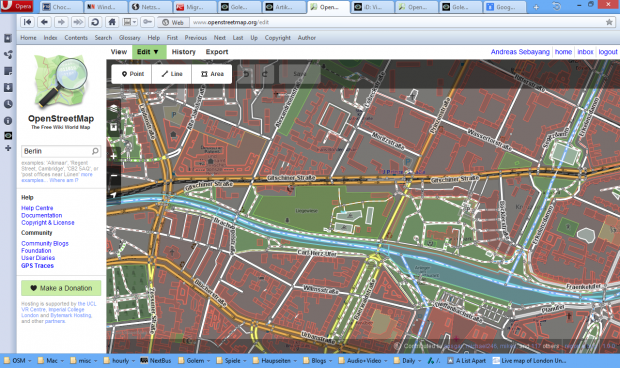The width and height of the screenshot is (620, 368).
Task: Open the Documentation link
Action: pos(42,215)
